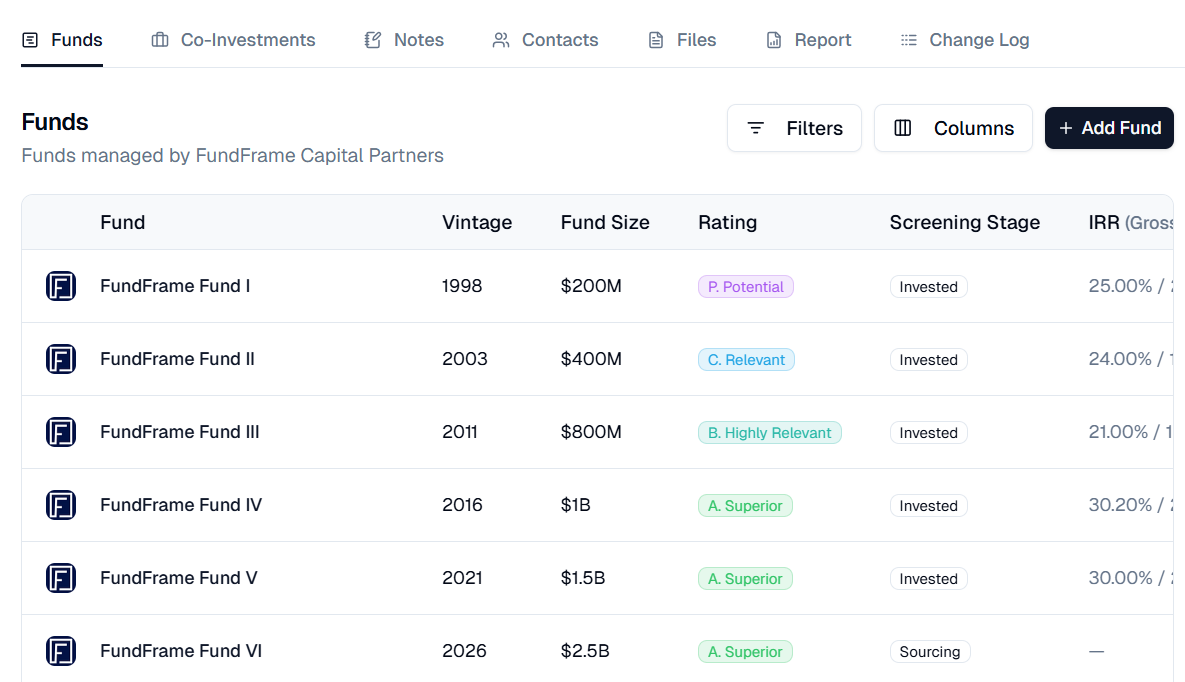Click the FundFrame Fund III logo icon
The height and width of the screenshot is (682, 1185).
point(61,432)
